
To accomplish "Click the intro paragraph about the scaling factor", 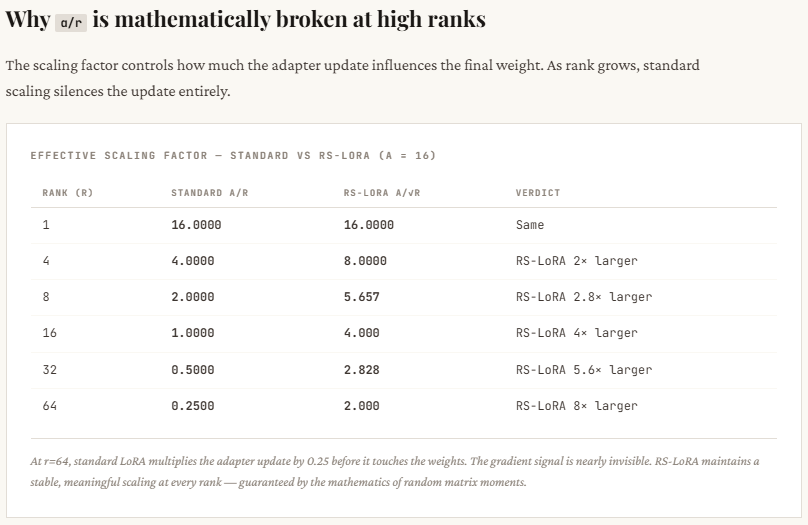I will coord(352,78).
